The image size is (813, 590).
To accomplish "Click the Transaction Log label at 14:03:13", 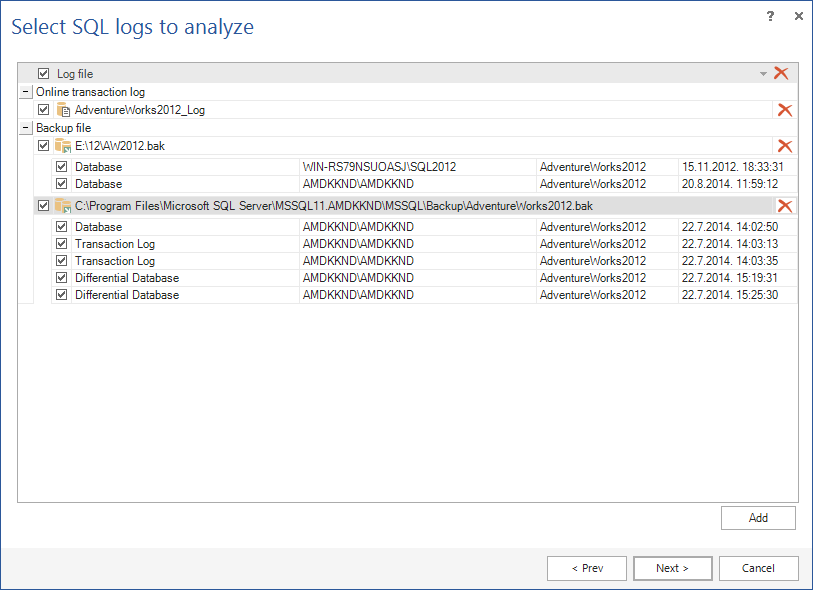I will coord(115,244).
